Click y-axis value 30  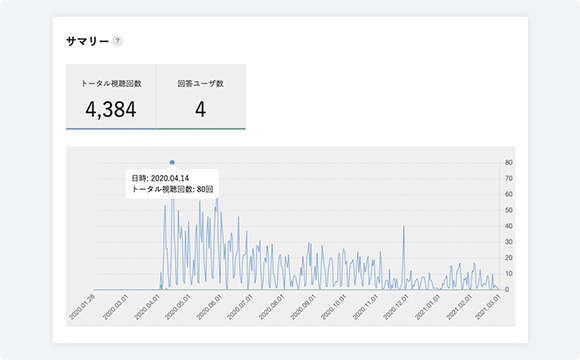(509, 242)
